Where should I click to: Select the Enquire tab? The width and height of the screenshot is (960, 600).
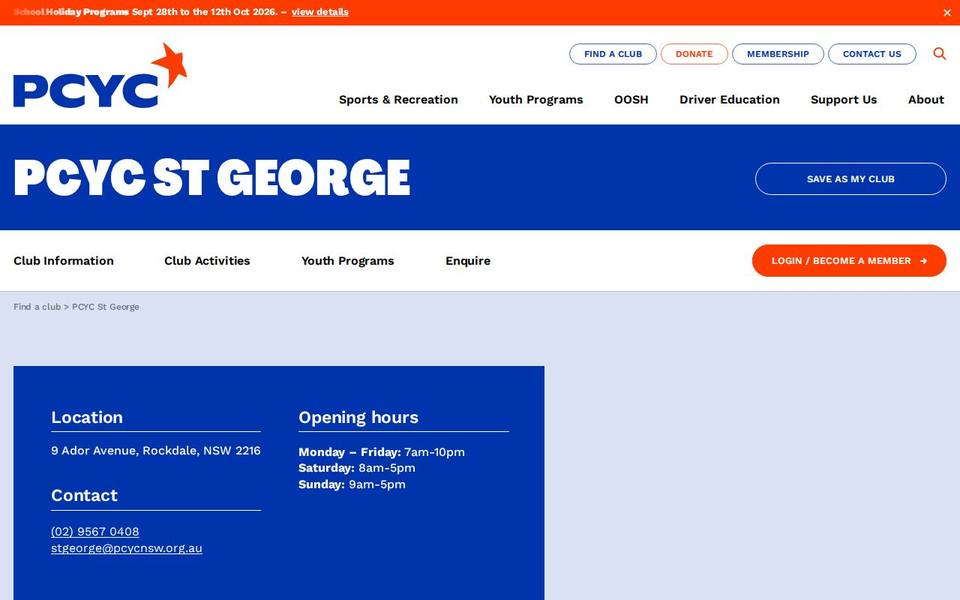point(468,261)
